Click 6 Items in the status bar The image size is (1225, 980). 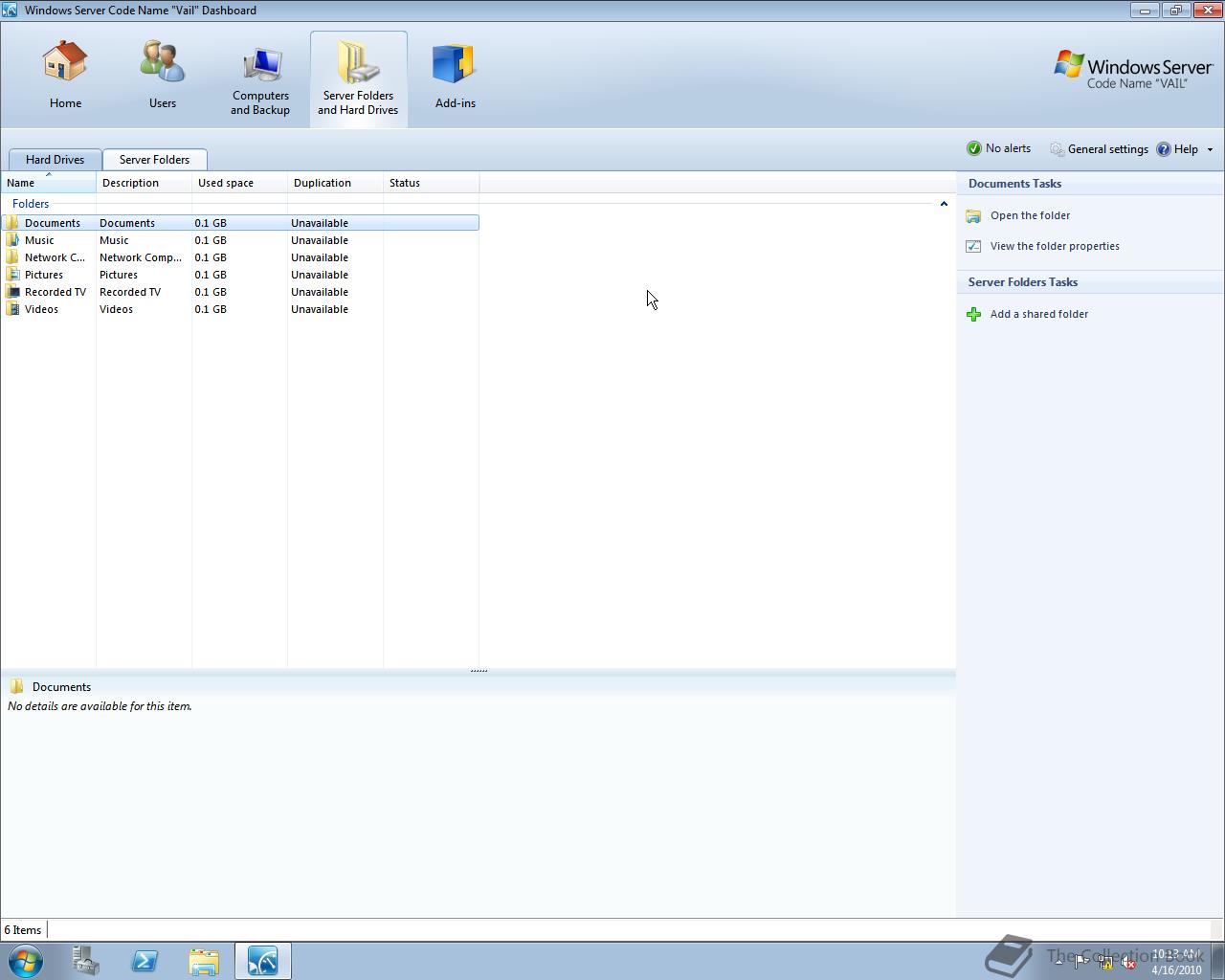click(x=23, y=930)
